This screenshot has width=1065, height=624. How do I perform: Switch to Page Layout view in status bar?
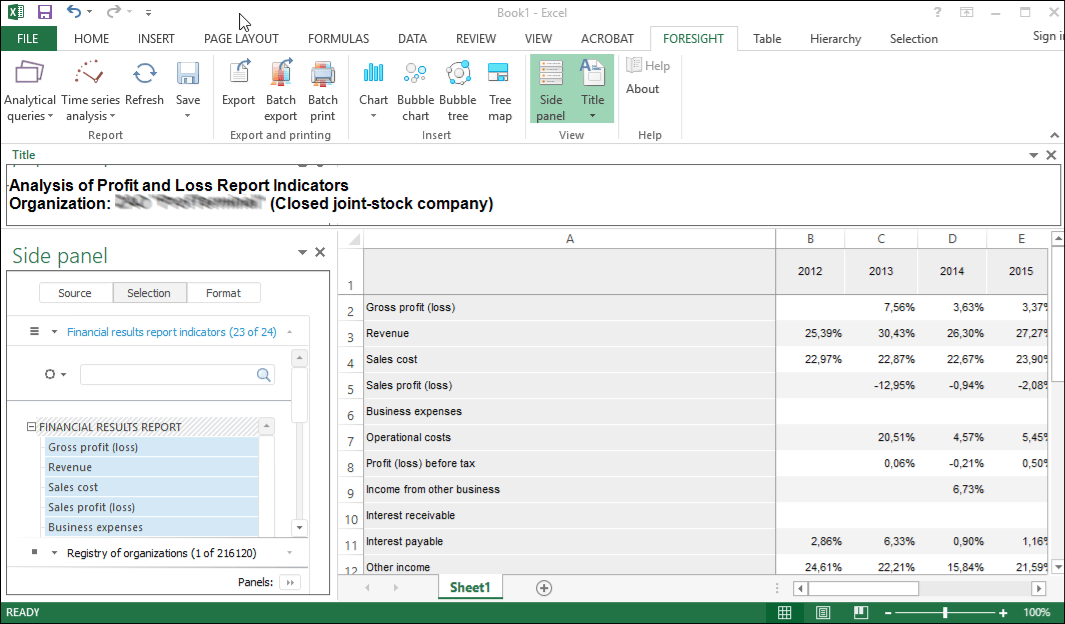[822, 613]
